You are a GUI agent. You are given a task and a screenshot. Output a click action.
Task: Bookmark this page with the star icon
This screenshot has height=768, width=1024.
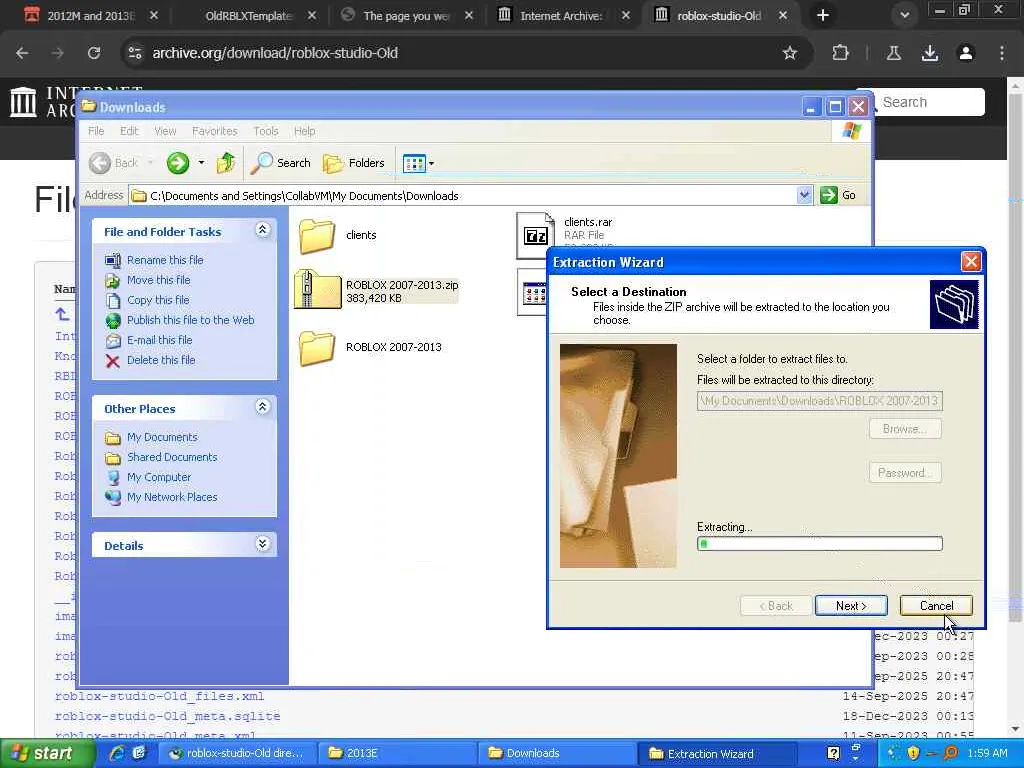(x=790, y=53)
